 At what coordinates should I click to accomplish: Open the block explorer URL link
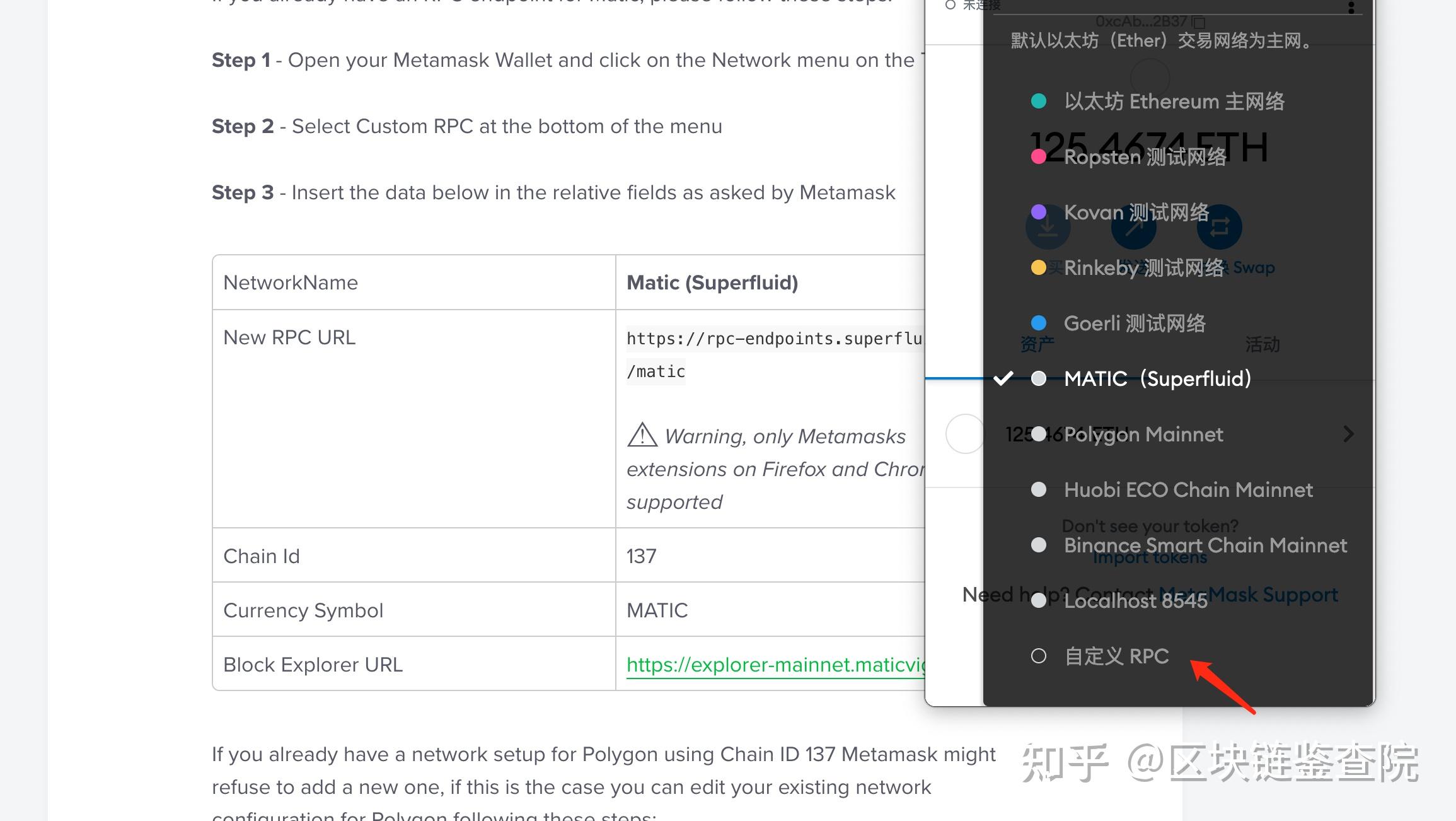775,665
